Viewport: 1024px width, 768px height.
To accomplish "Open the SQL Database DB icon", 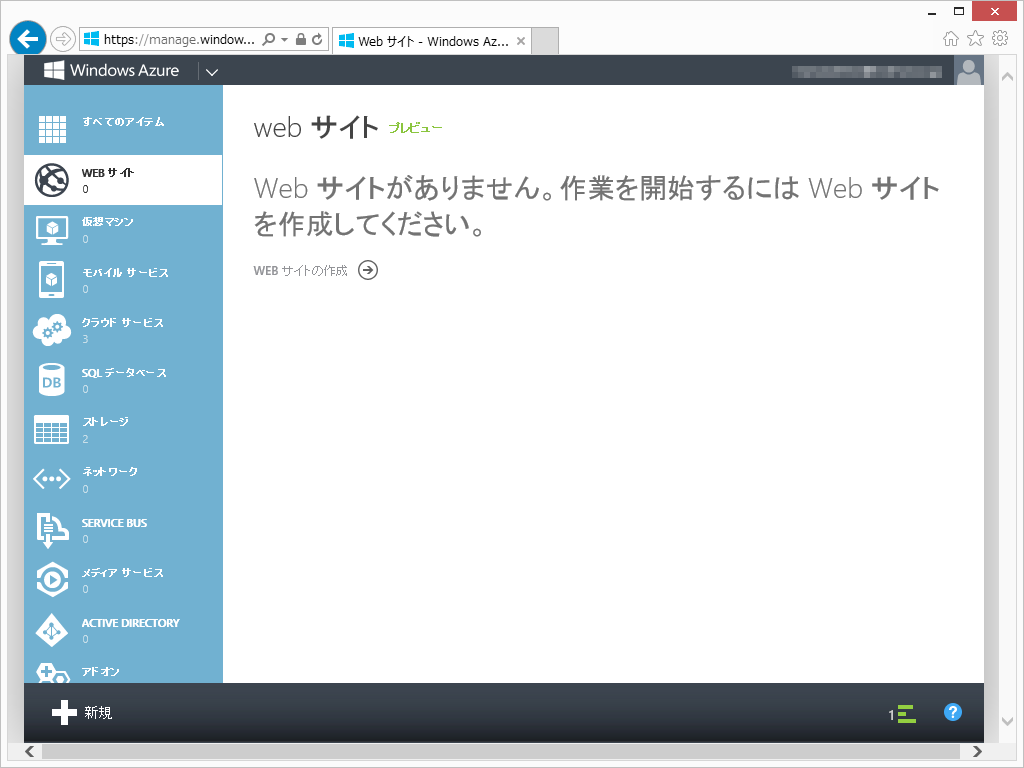I will (52, 380).
